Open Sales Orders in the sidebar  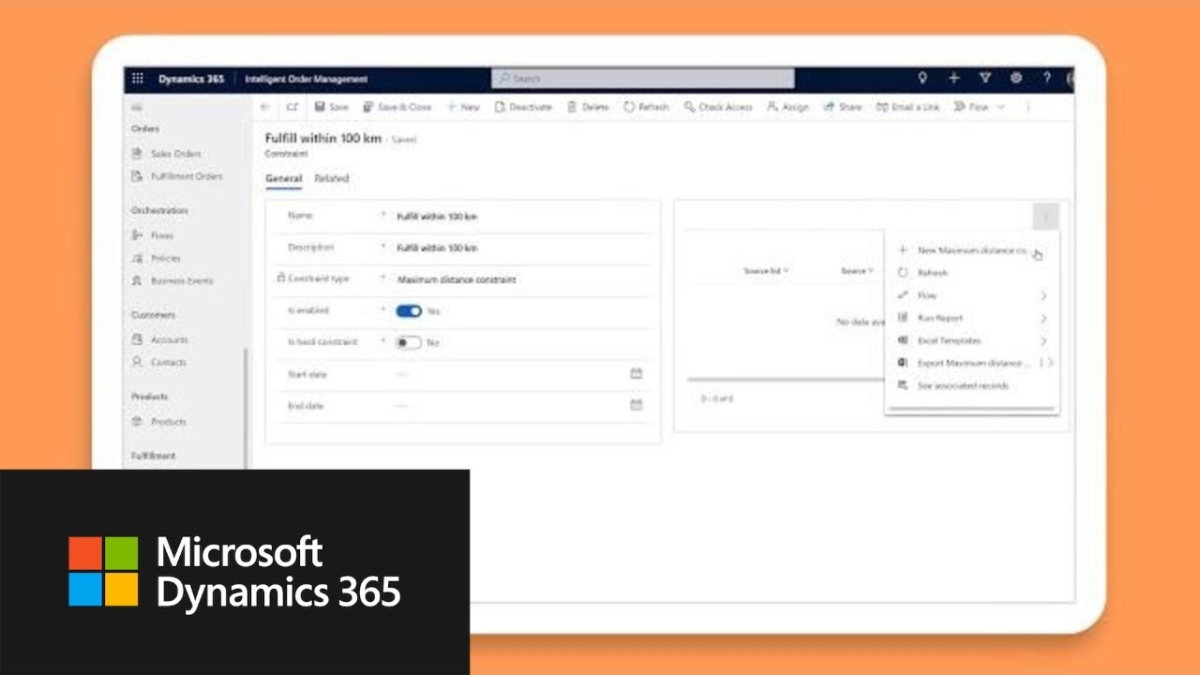pos(174,153)
